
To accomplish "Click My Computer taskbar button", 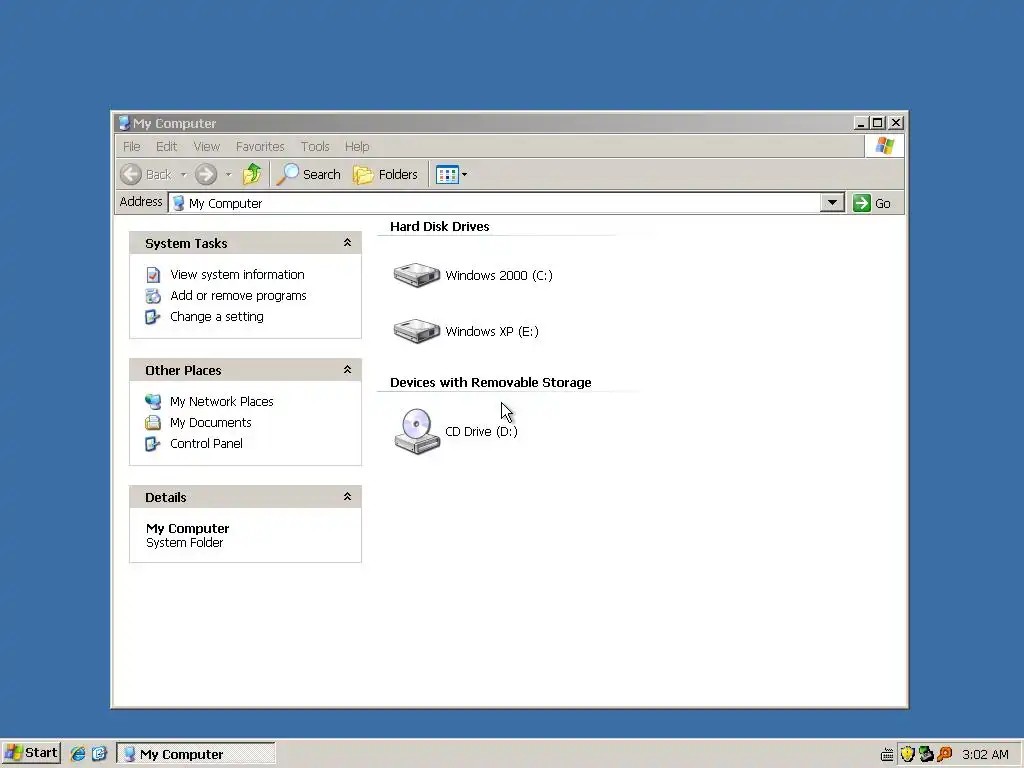I will coord(196,754).
